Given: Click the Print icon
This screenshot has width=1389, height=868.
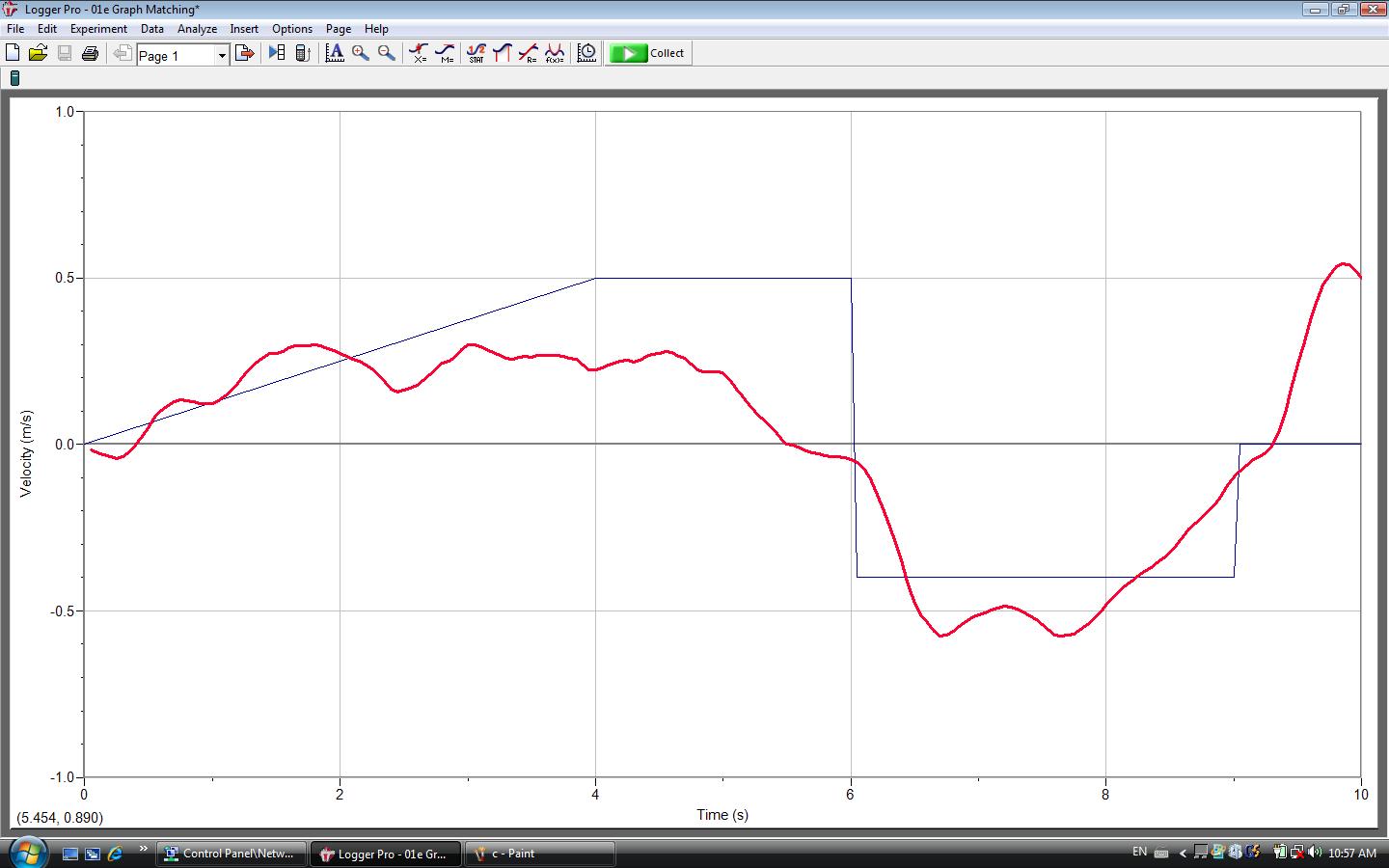Looking at the screenshot, I should click(x=90, y=53).
